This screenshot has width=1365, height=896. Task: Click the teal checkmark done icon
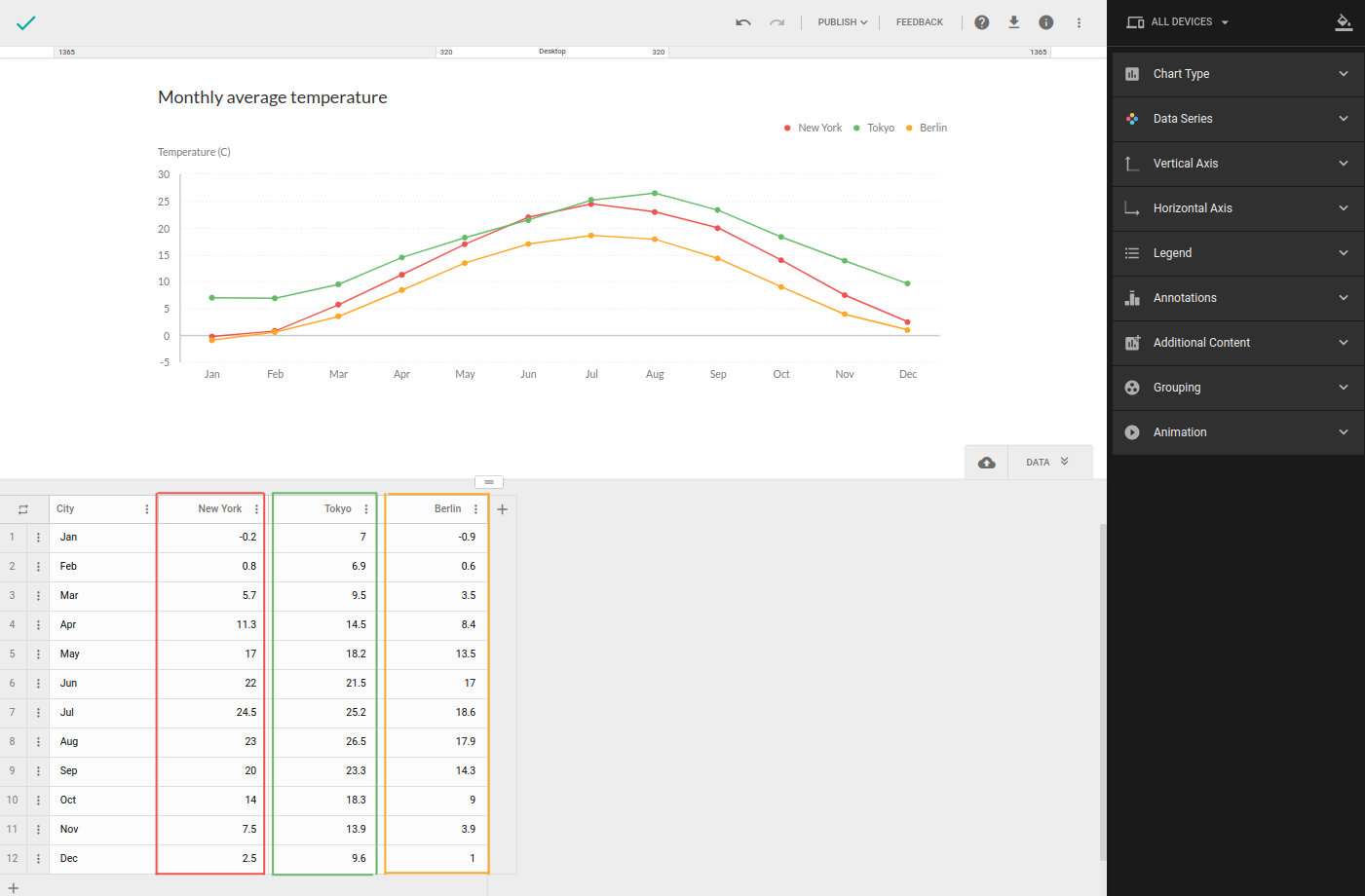pos(26,22)
